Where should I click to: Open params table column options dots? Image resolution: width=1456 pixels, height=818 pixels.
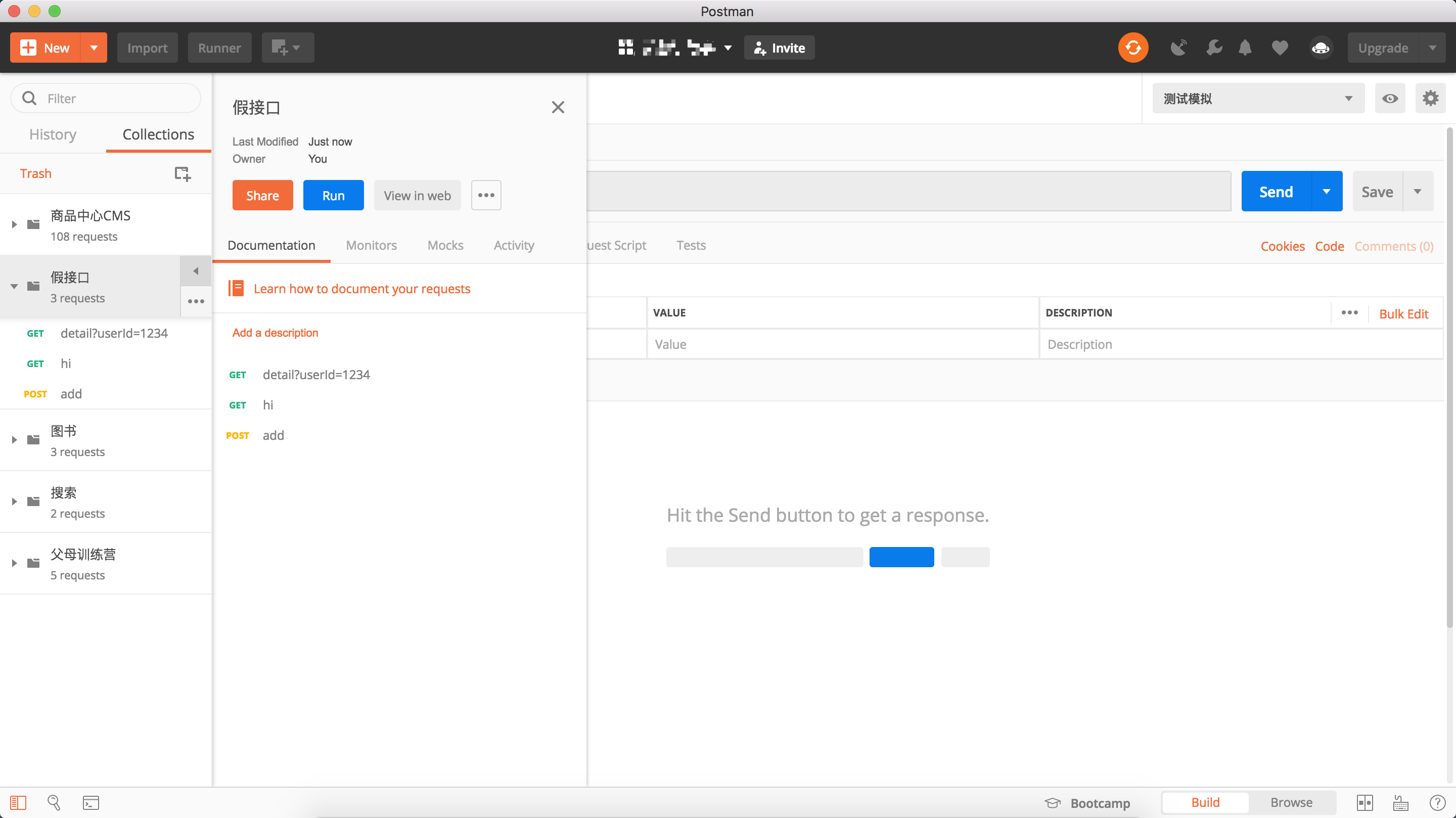coord(1349,312)
